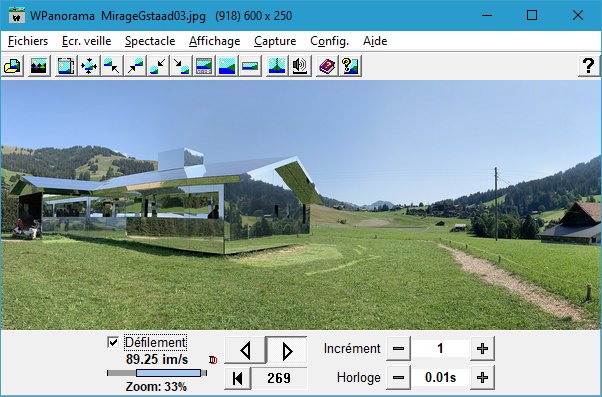This screenshot has width=602, height=397.
Task: Decrease Horloge with minus button
Action: 399,378
